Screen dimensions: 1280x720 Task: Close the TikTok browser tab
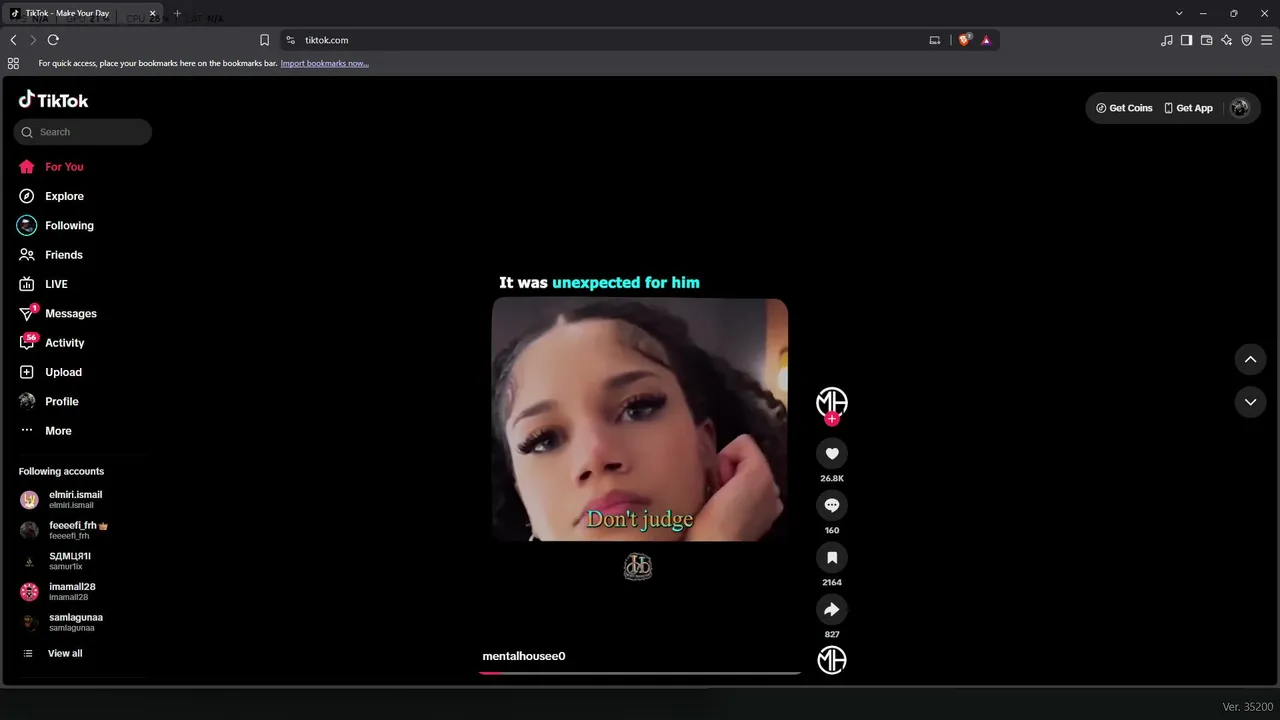[153, 14]
